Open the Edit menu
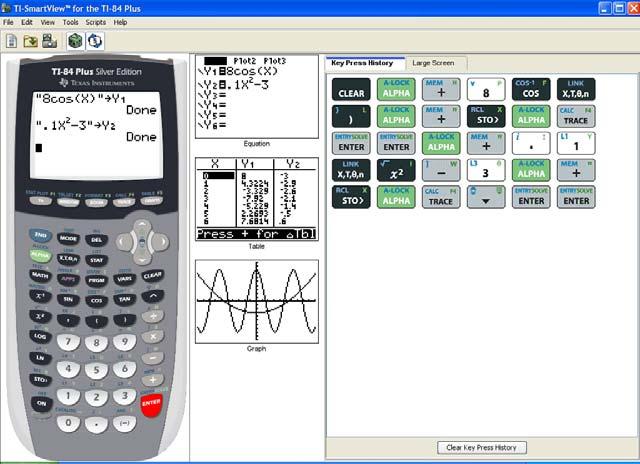 click(27, 22)
